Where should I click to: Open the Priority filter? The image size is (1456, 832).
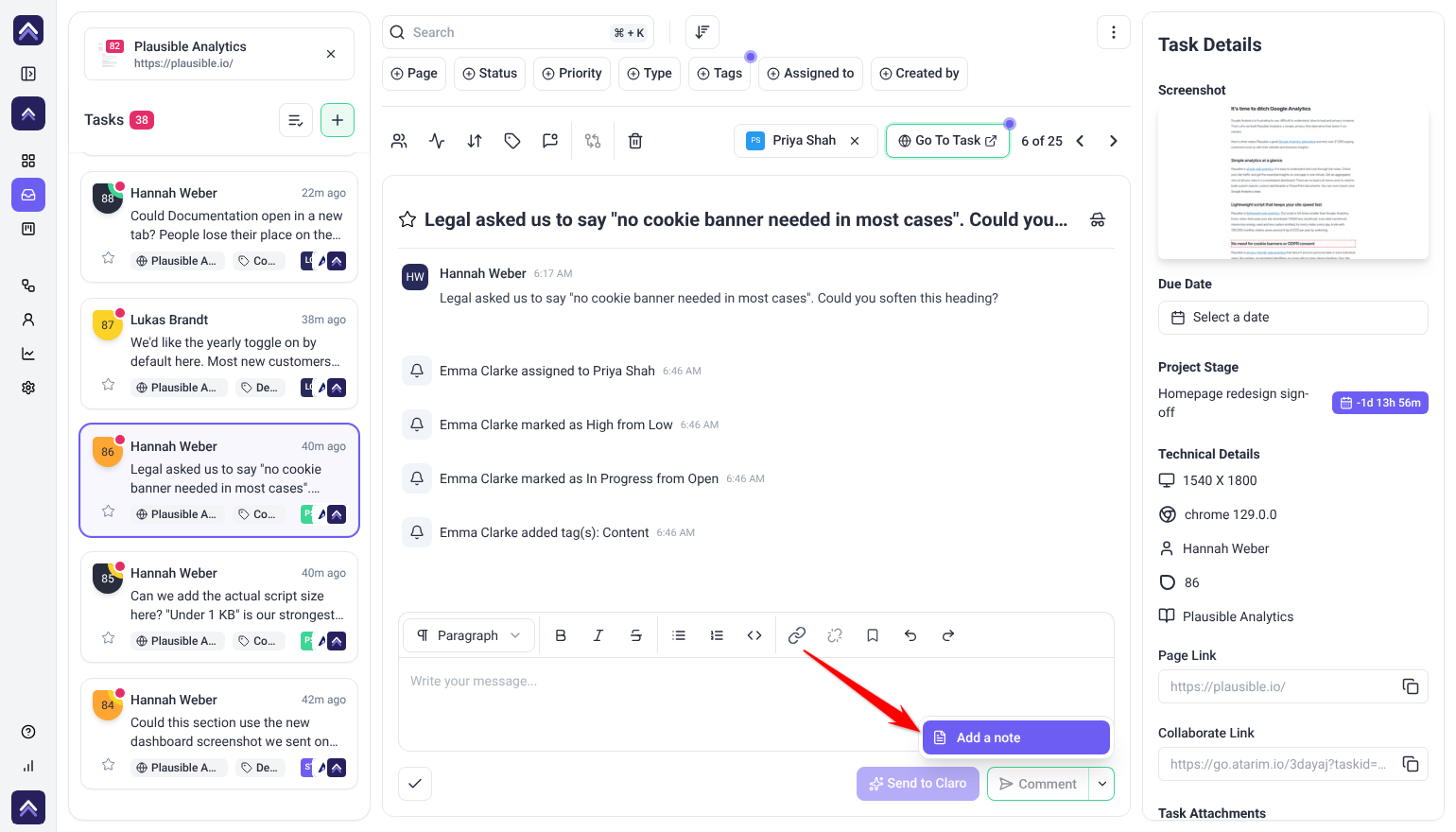[x=572, y=74]
